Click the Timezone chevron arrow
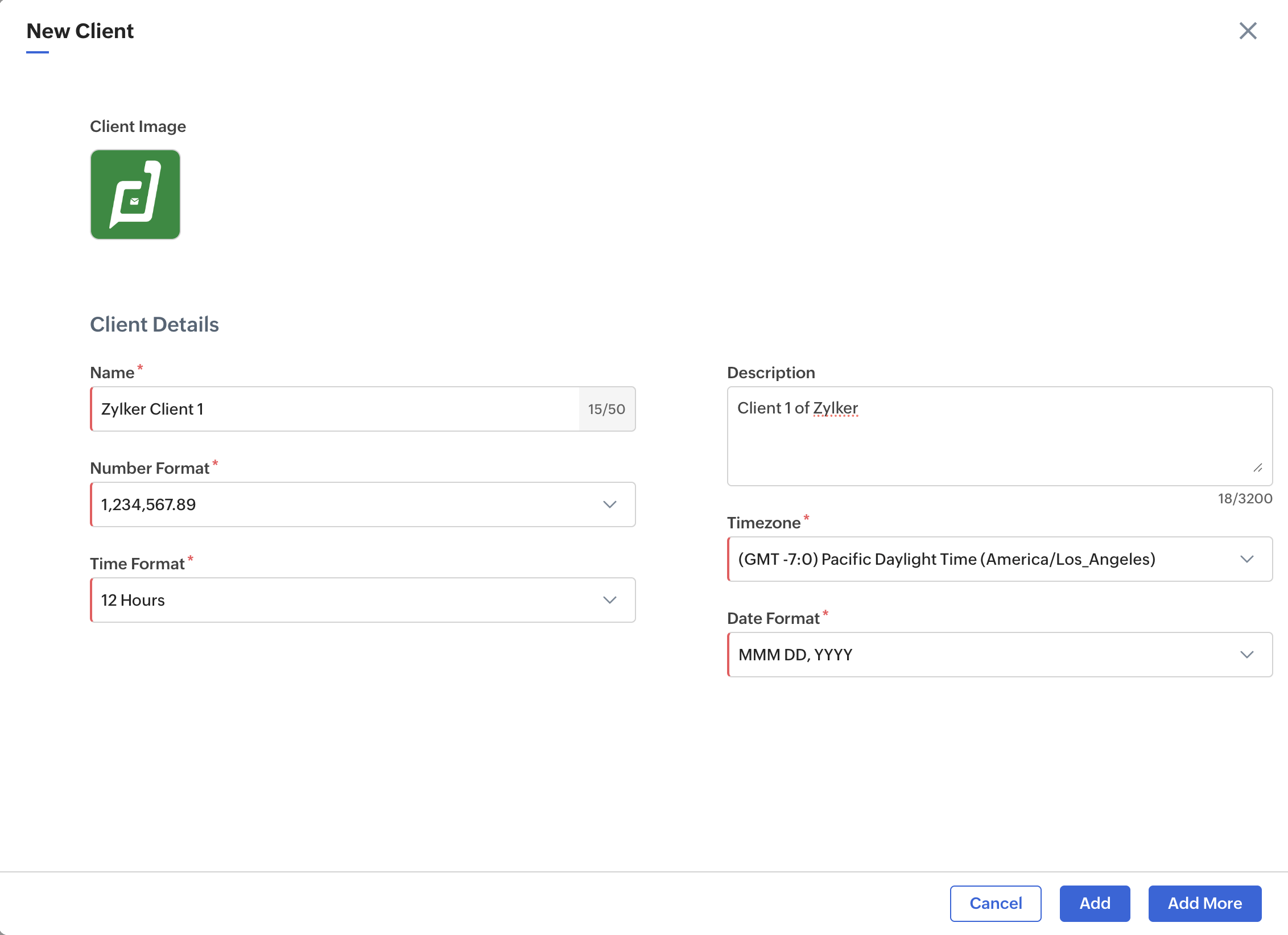1288x935 pixels. point(1247,559)
